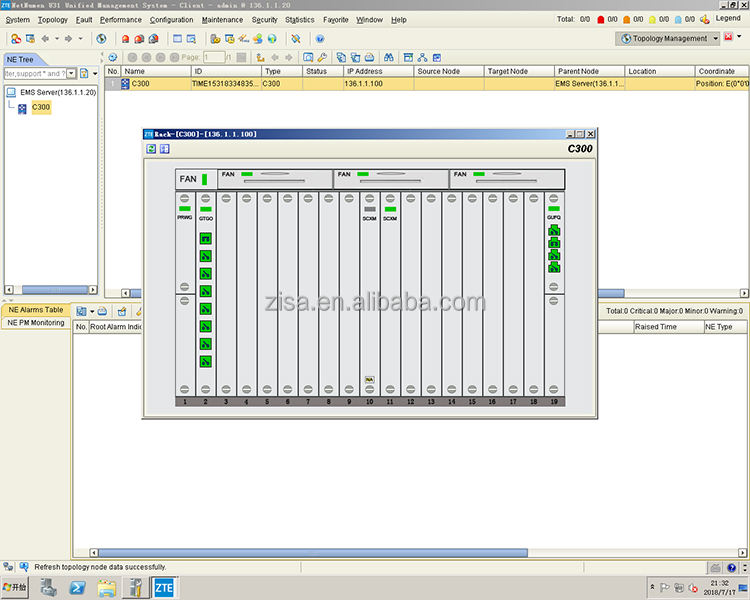Click the NE Tree search input field
Viewport: 750px width, 600px height.
pyautogui.click(x=34, y=73)
